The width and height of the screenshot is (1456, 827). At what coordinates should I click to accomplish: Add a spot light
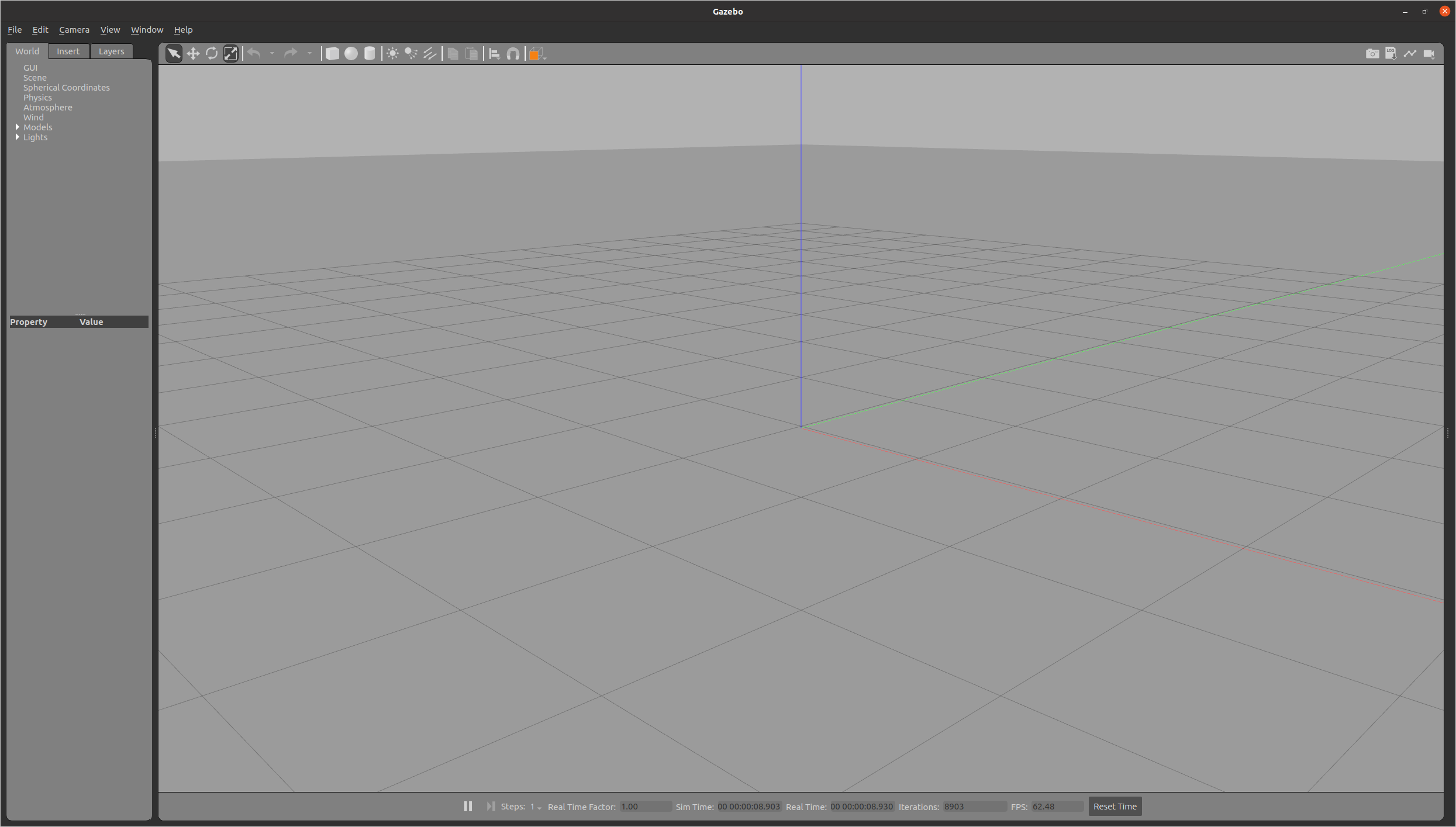point(411,54)
